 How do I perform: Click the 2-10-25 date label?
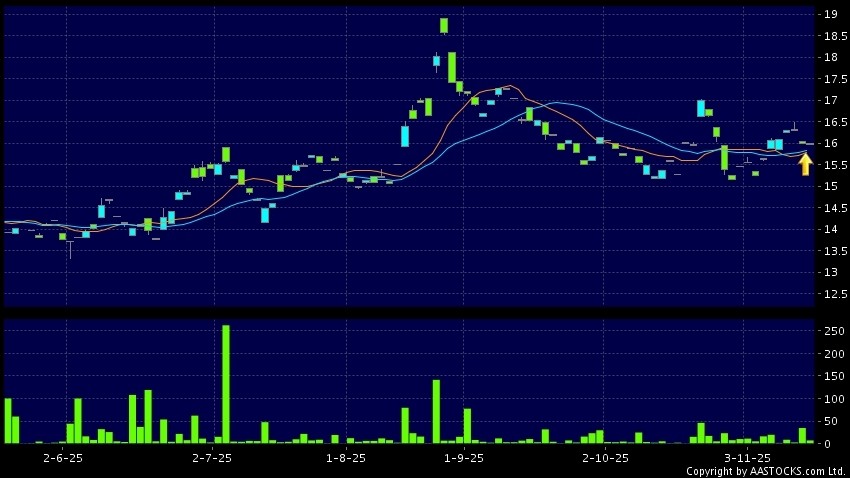[x=605, y=458]
